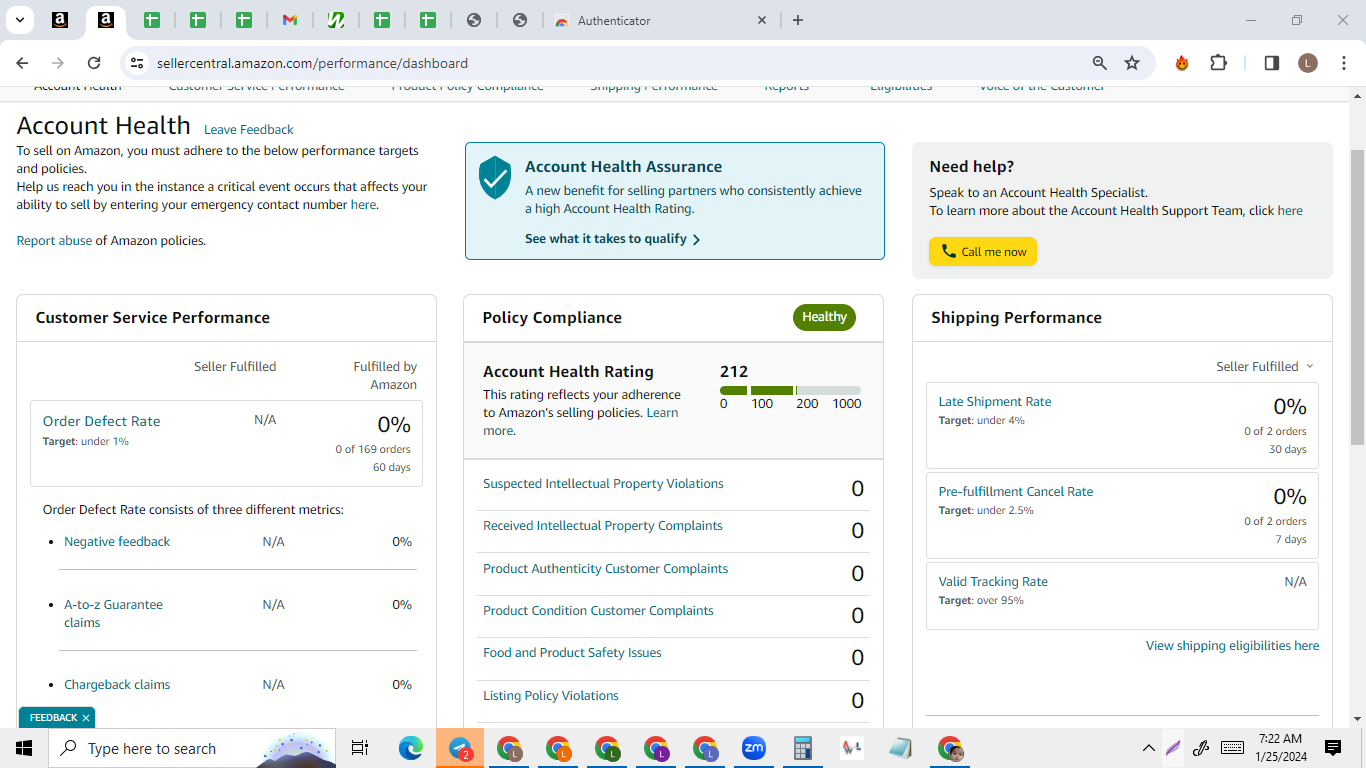This screenshot has width=1366, height=768.
Task: Show hidden system tray icons
Action: (1149, 748)
